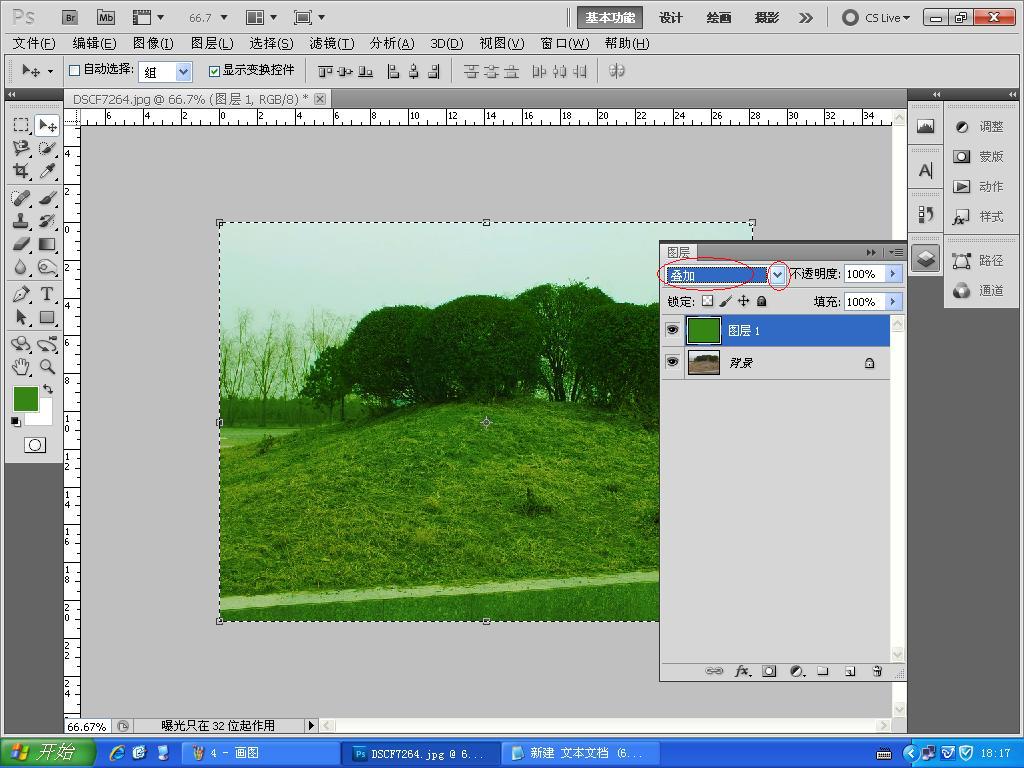Expand more workspaces with double chevron

point(807,18)
